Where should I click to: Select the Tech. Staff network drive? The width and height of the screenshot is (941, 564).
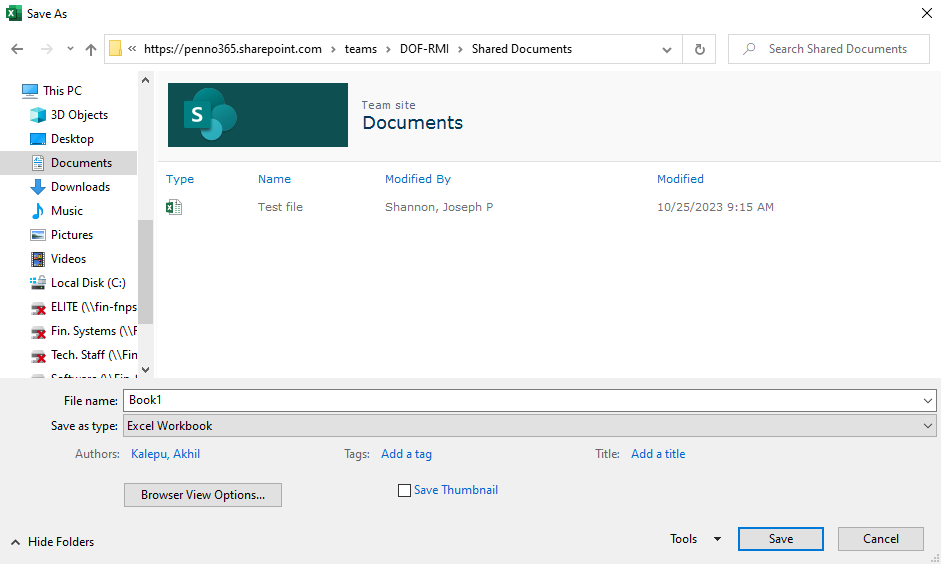[x=94, y=355]
